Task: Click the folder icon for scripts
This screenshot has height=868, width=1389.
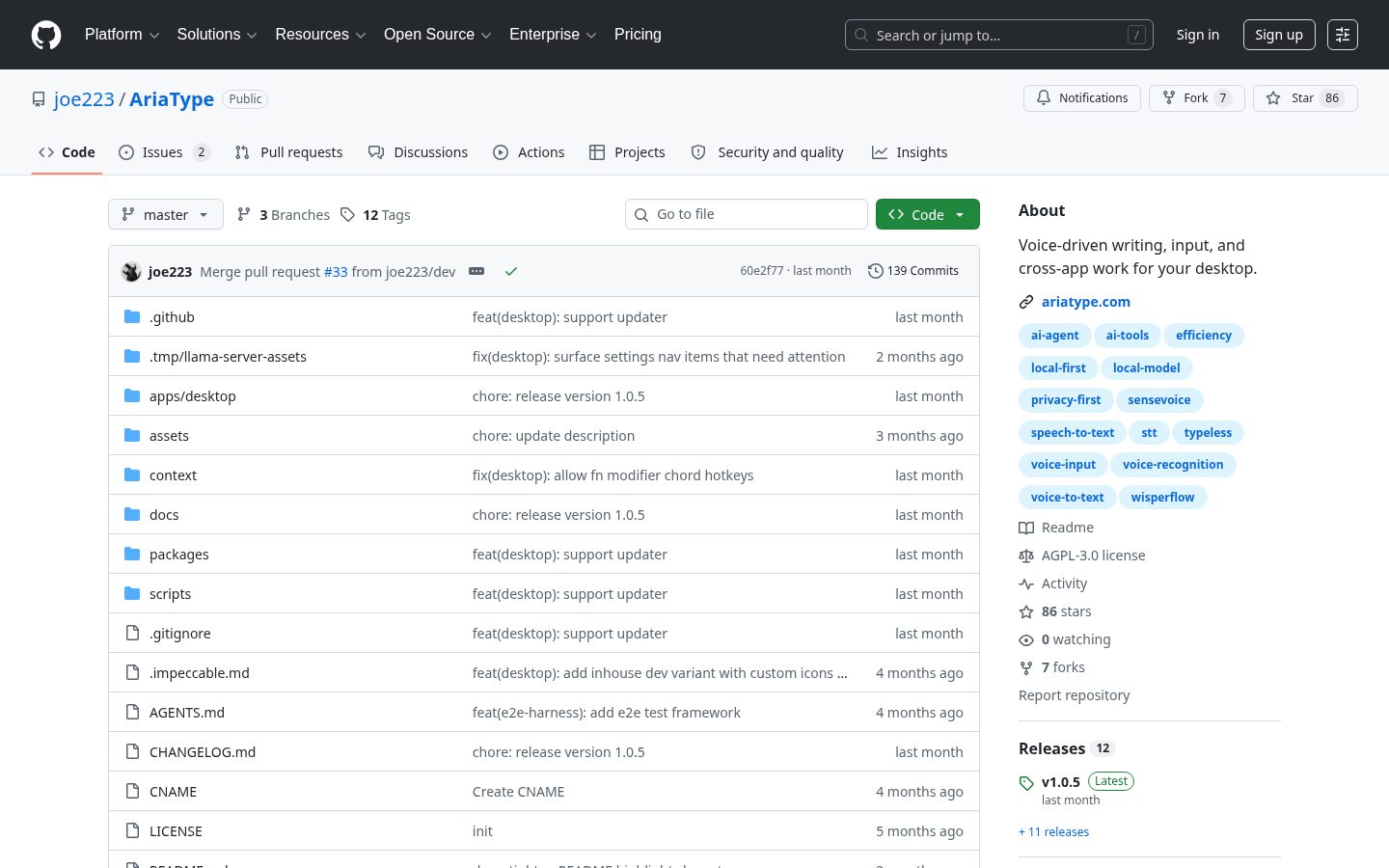Action: [x=132, y=593]
